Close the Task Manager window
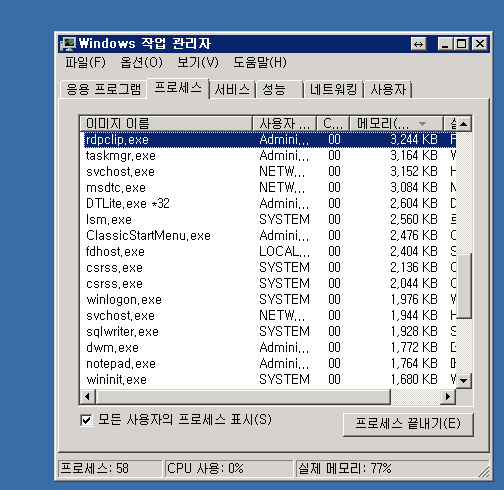504x490 pixels. pos(480,44)
